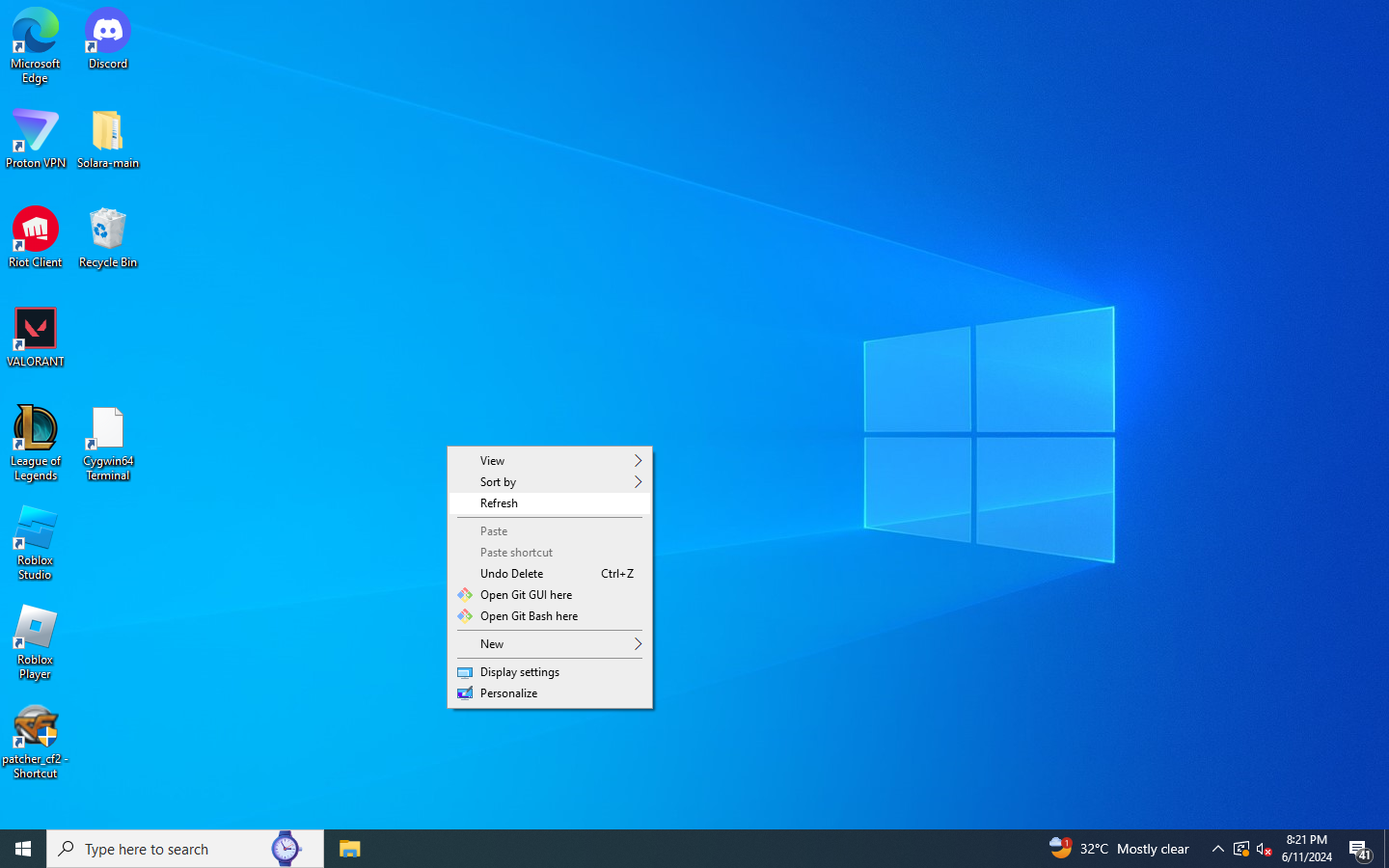Click the Riot Client desktop icon
The width and height of the screenshot is (1389, 868).
tap(36, 237)
